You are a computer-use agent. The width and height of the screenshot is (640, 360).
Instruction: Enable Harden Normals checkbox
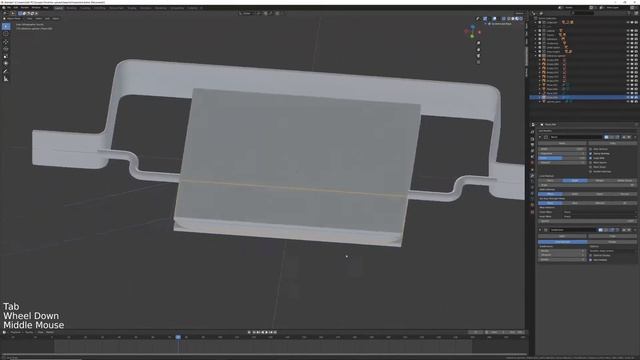[591, 171]
